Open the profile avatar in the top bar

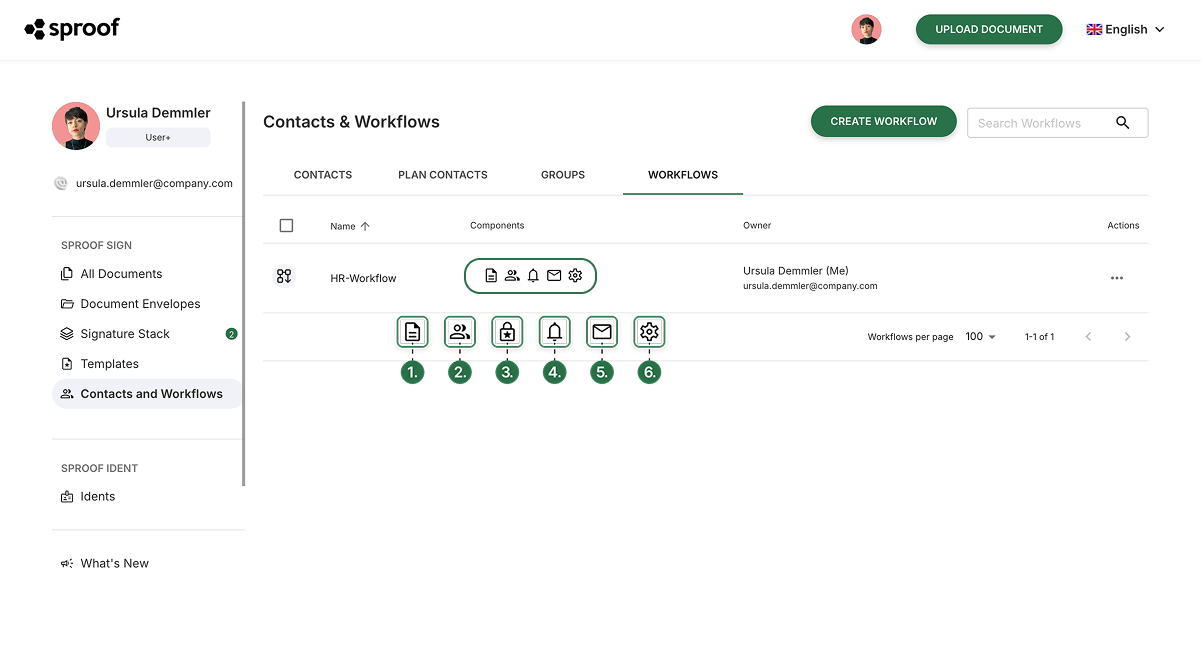click(x=866, y=29)
